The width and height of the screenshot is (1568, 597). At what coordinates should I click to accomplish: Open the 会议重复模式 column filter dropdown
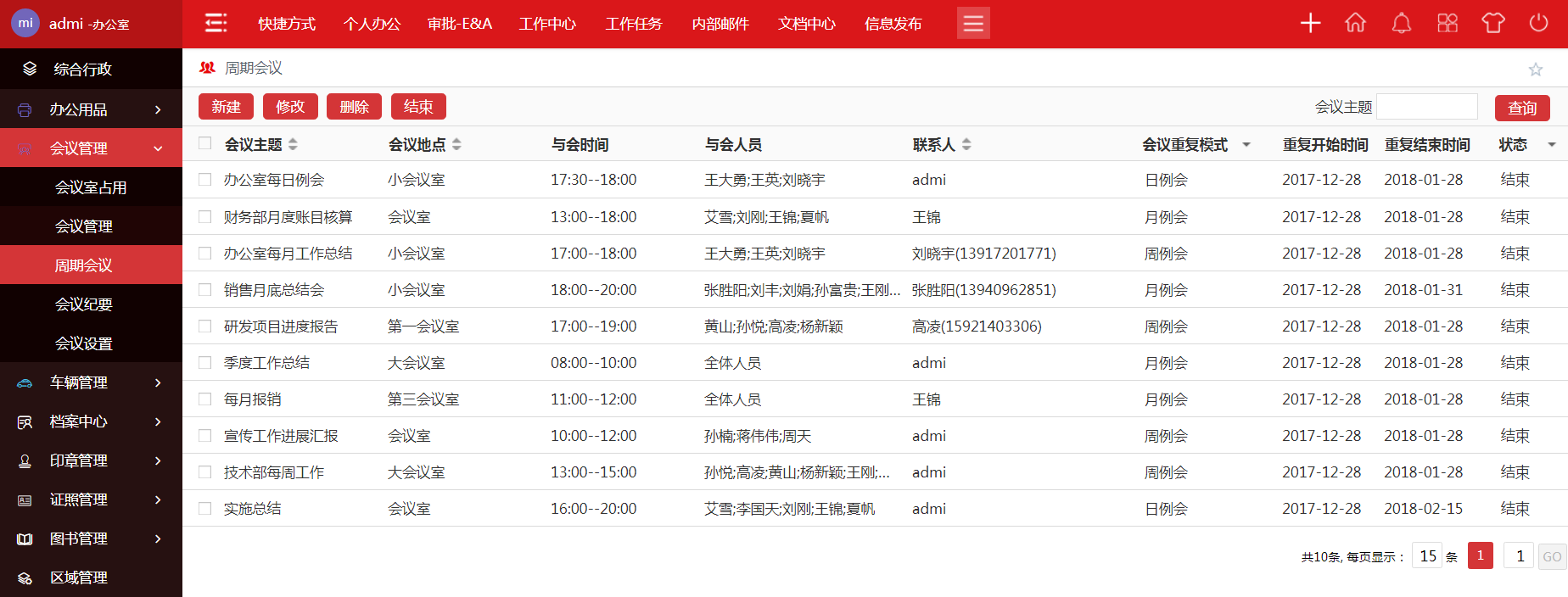click(x=1246, y=145)
